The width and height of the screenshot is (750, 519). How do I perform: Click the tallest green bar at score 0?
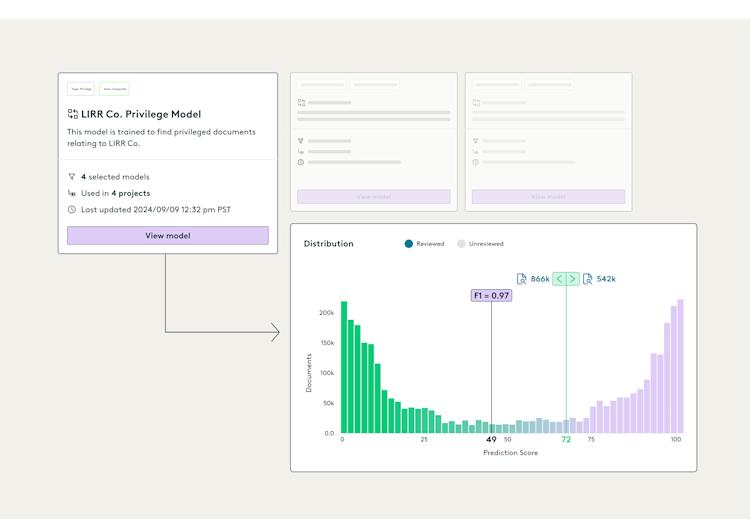point(344,367)
